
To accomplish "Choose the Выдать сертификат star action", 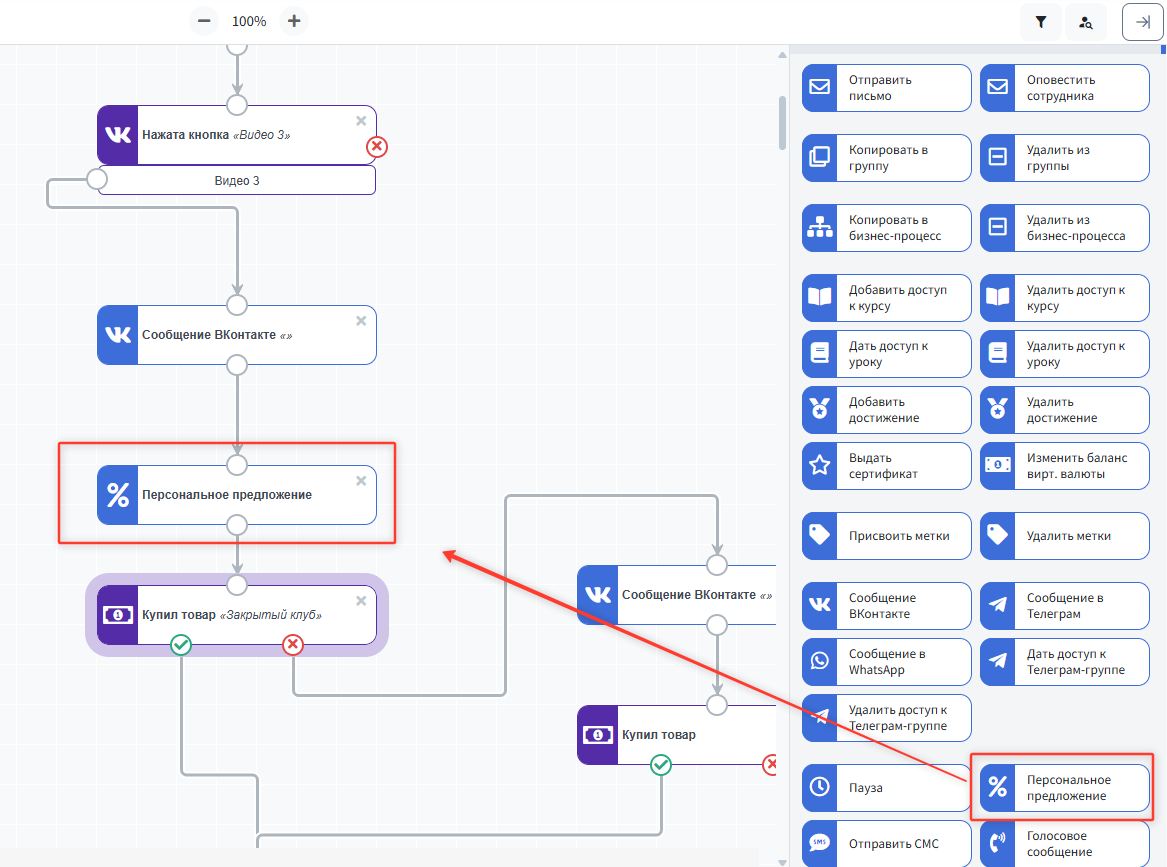I will 886,466.
